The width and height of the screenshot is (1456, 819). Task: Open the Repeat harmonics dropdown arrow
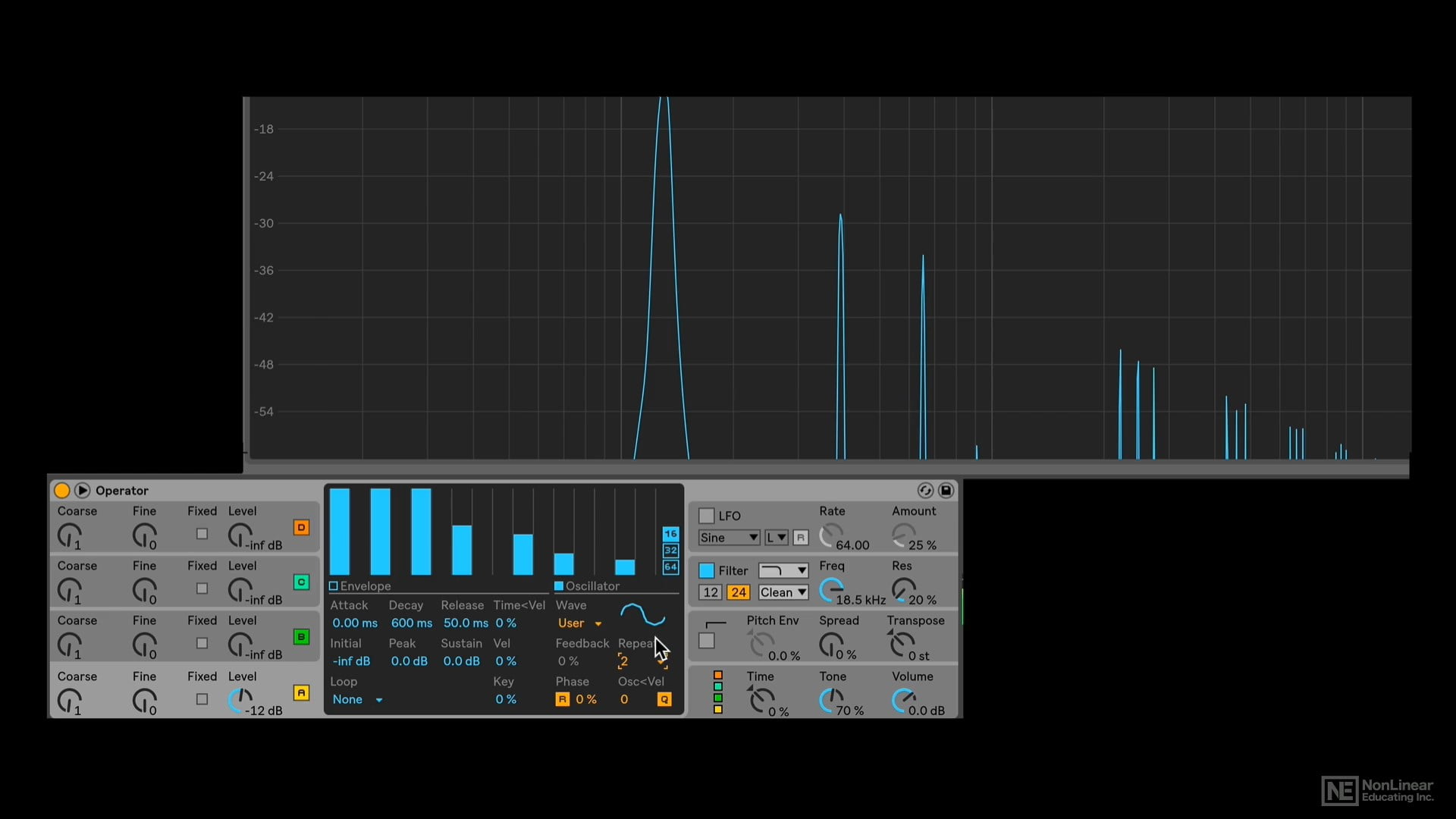click(662, 662)
